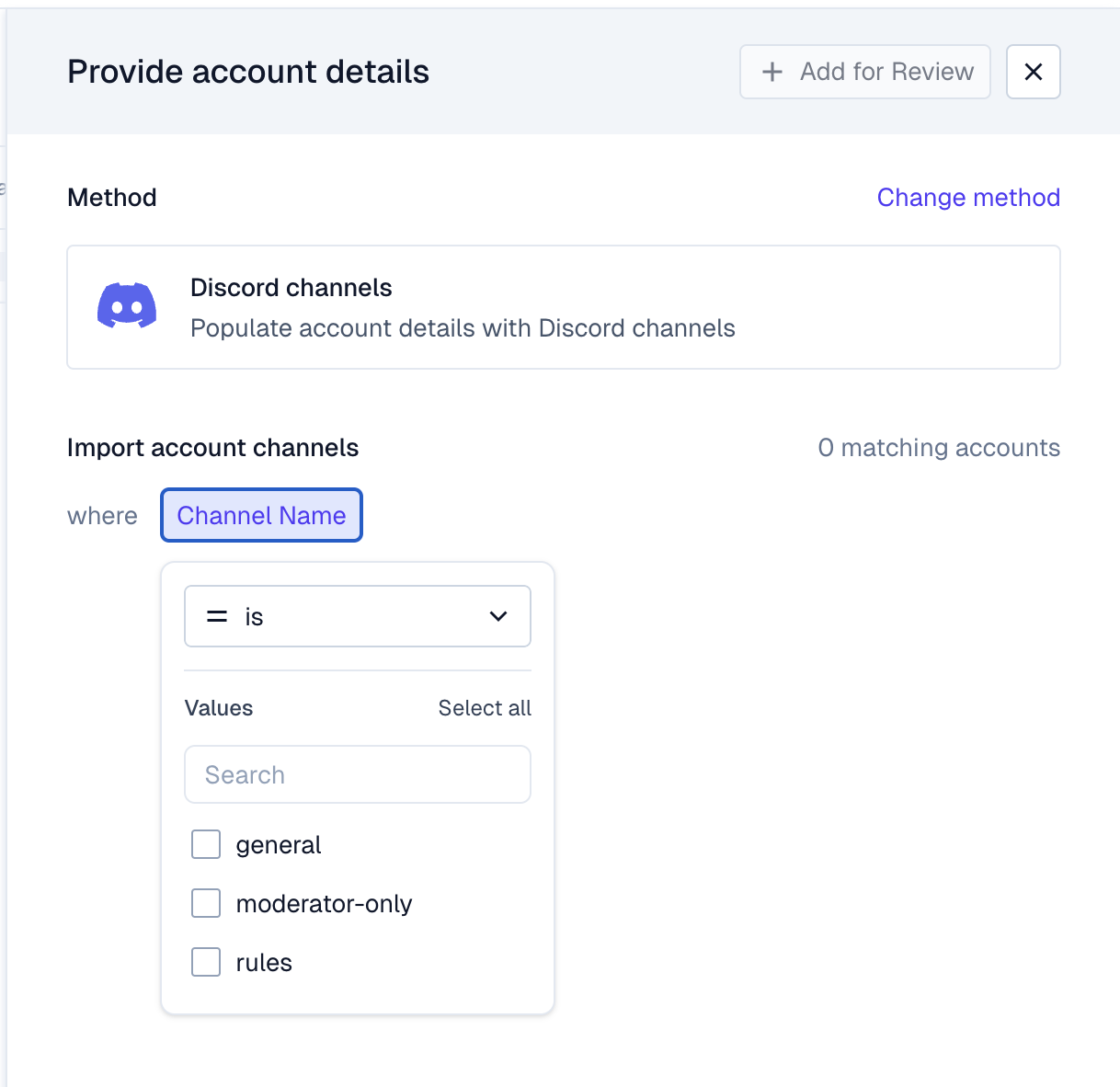Click the plus icon beside Add for Review

pos(772,72)
